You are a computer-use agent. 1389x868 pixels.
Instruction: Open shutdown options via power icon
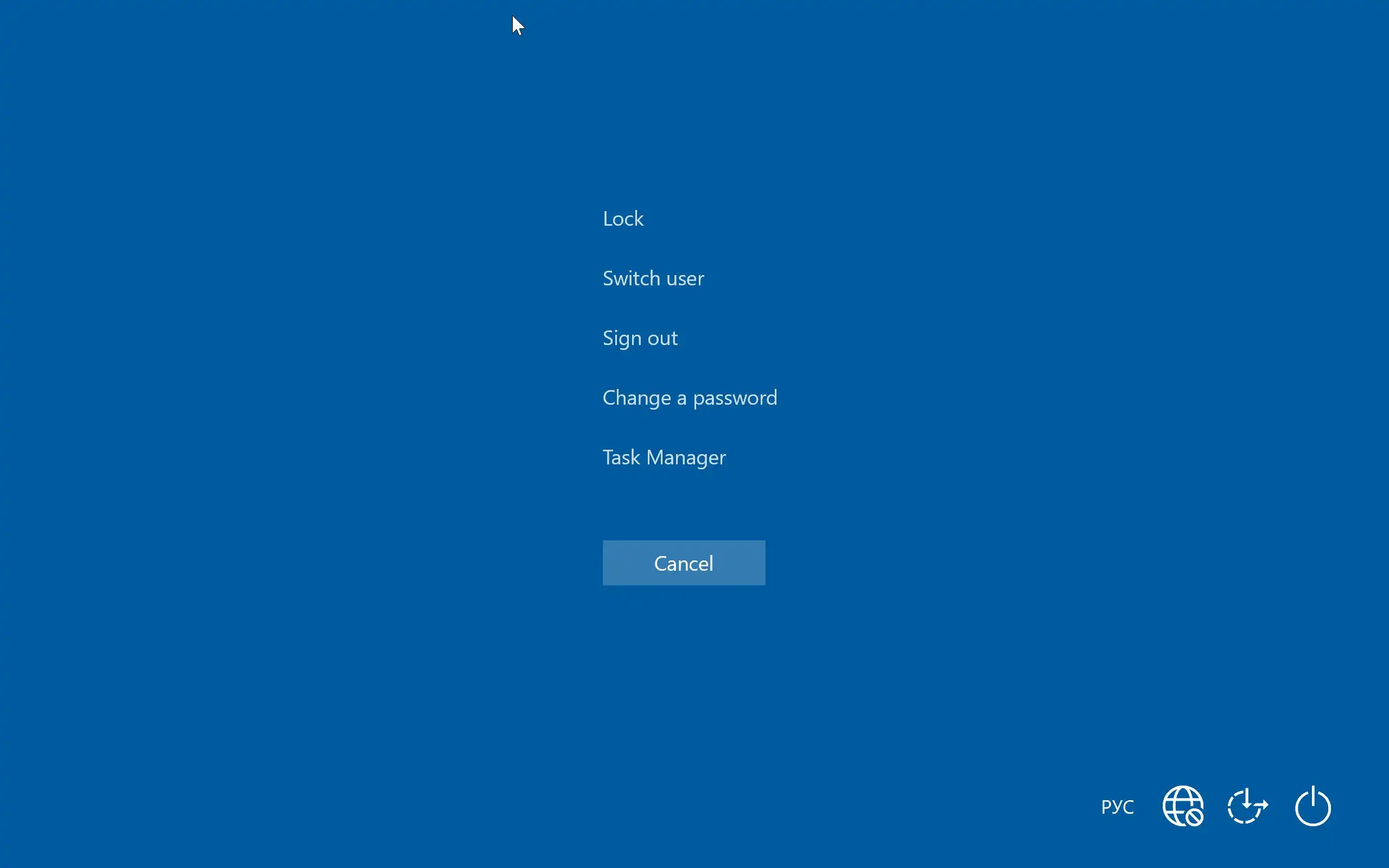[x=1312, y=807]
